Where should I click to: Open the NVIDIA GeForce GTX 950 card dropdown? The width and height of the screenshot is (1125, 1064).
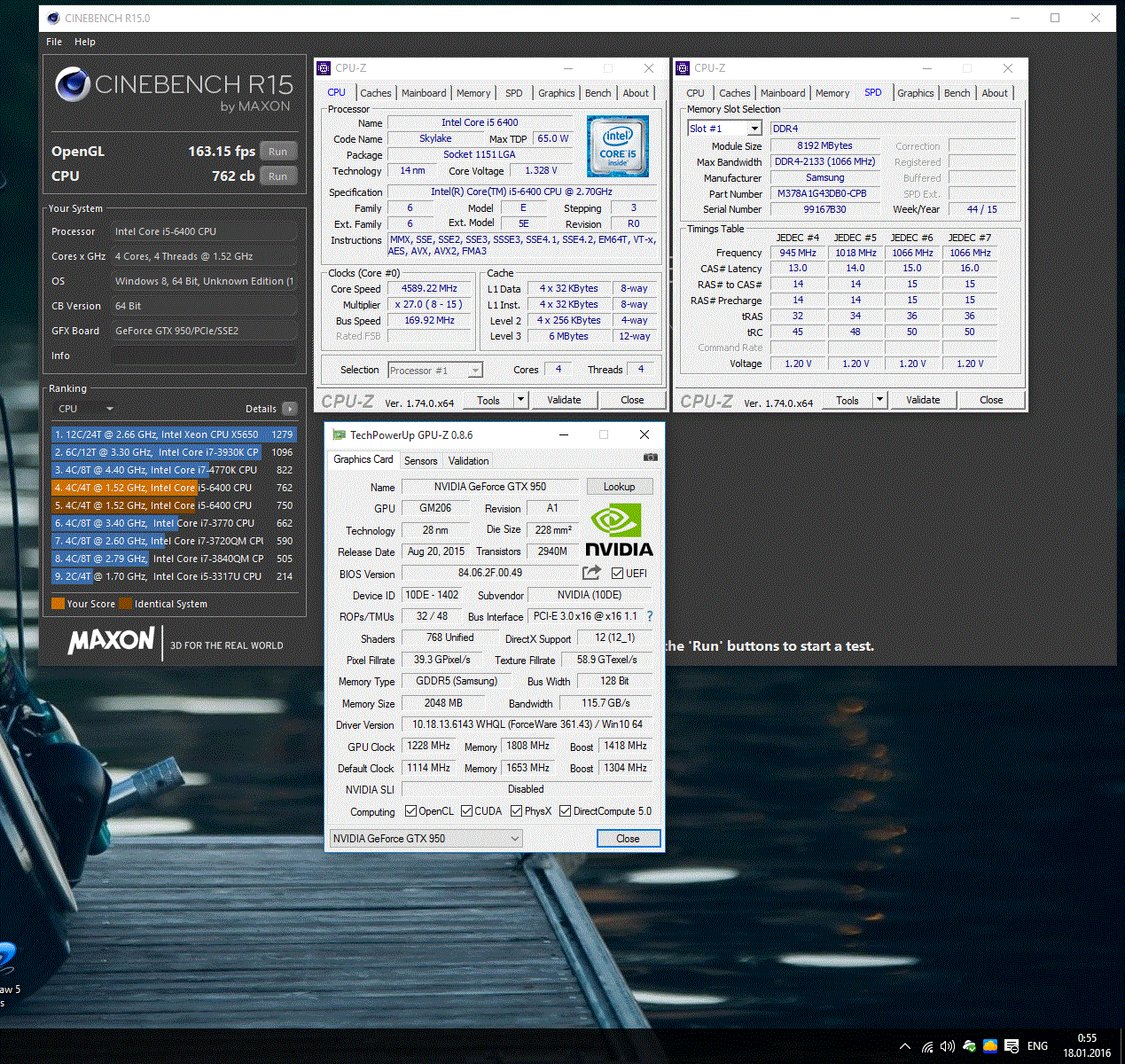pos(426,838)
